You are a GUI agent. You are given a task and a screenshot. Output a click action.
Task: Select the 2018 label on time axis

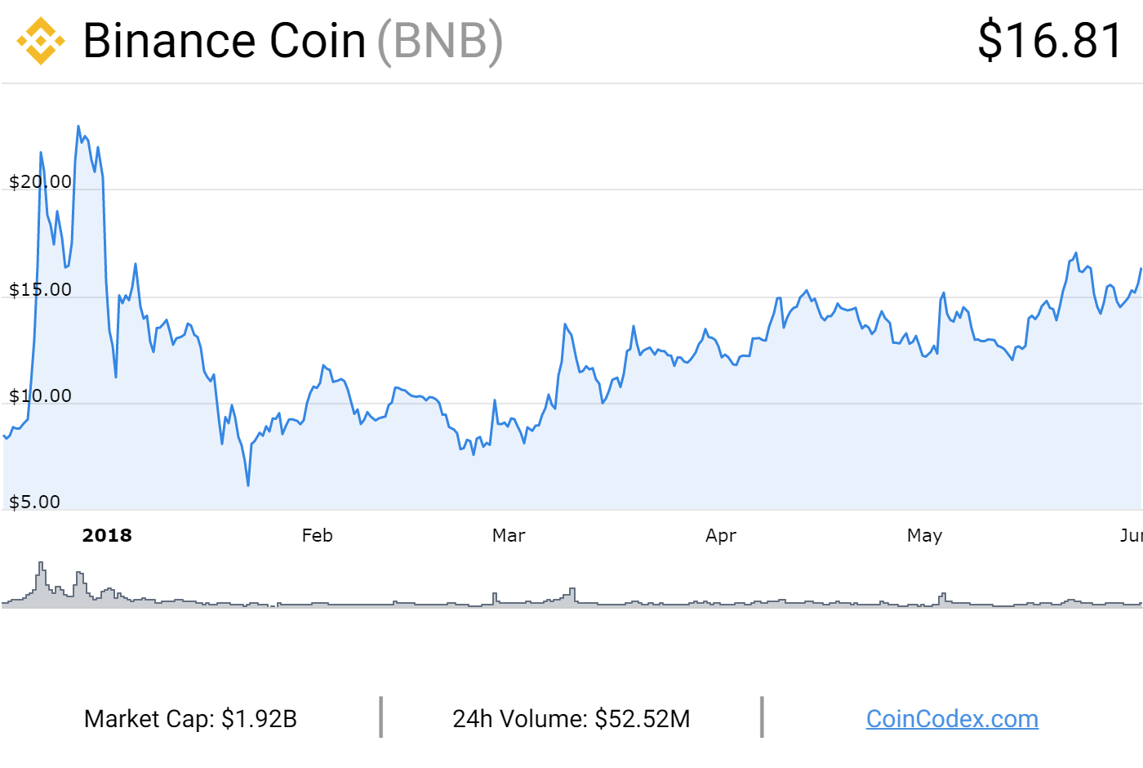107,535
